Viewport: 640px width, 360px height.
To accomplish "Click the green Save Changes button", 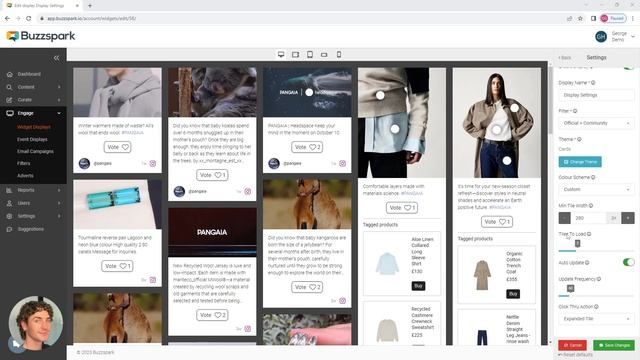I will pos(614,345).
